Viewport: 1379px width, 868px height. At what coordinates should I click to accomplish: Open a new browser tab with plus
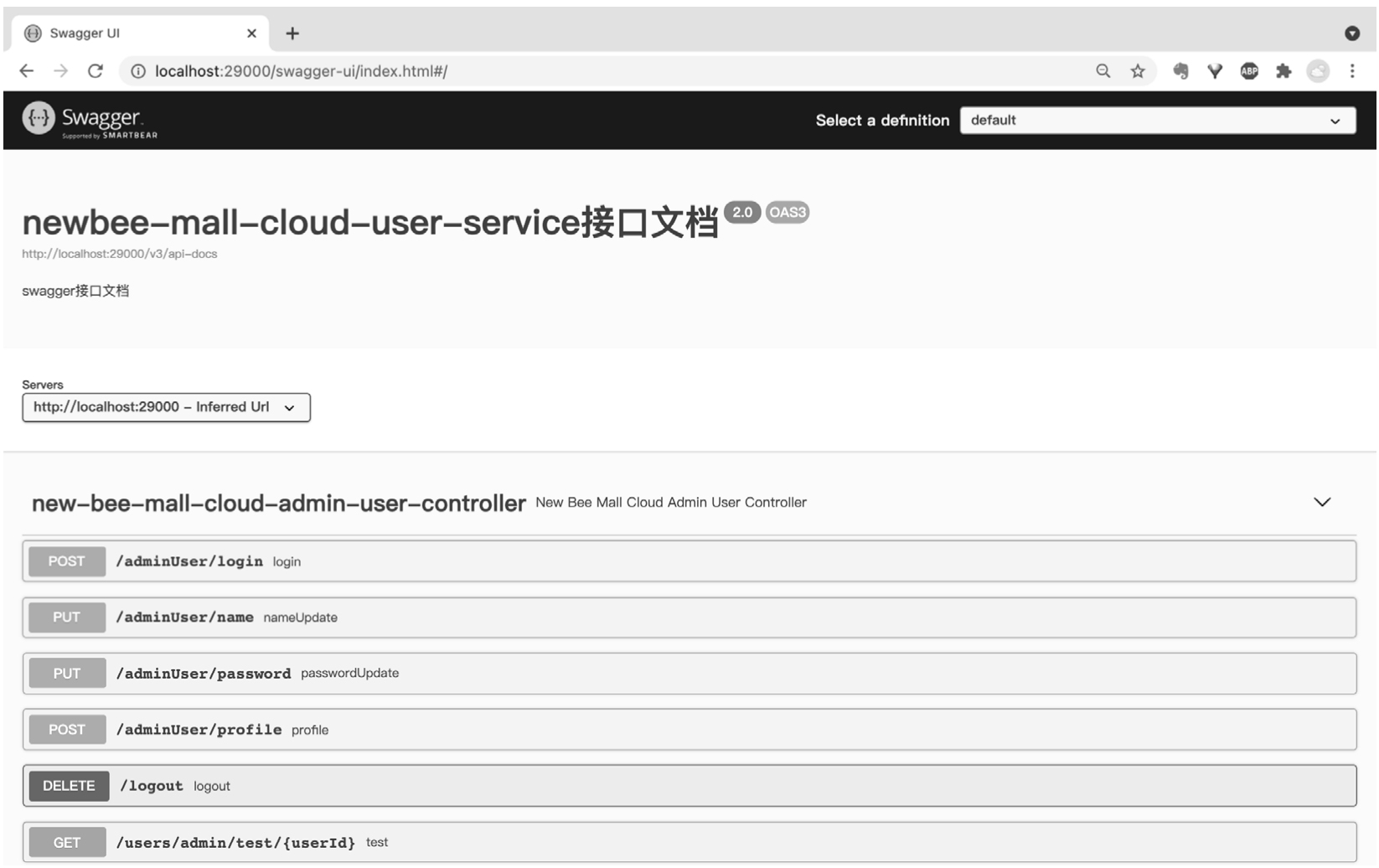pyautogui.click(x=292, y=34)
